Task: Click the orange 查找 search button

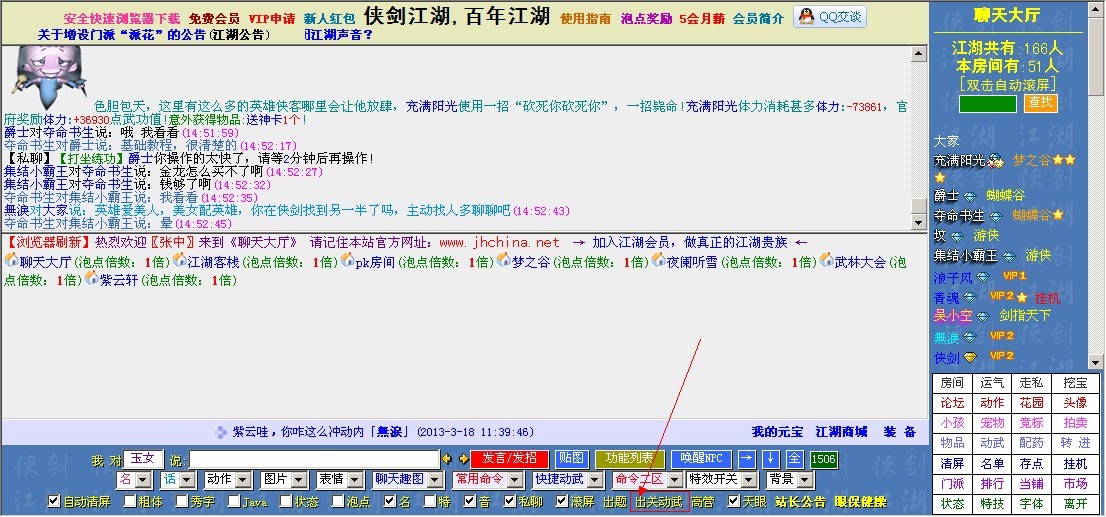Action: pyautogui.click(x=1040, y=102)
